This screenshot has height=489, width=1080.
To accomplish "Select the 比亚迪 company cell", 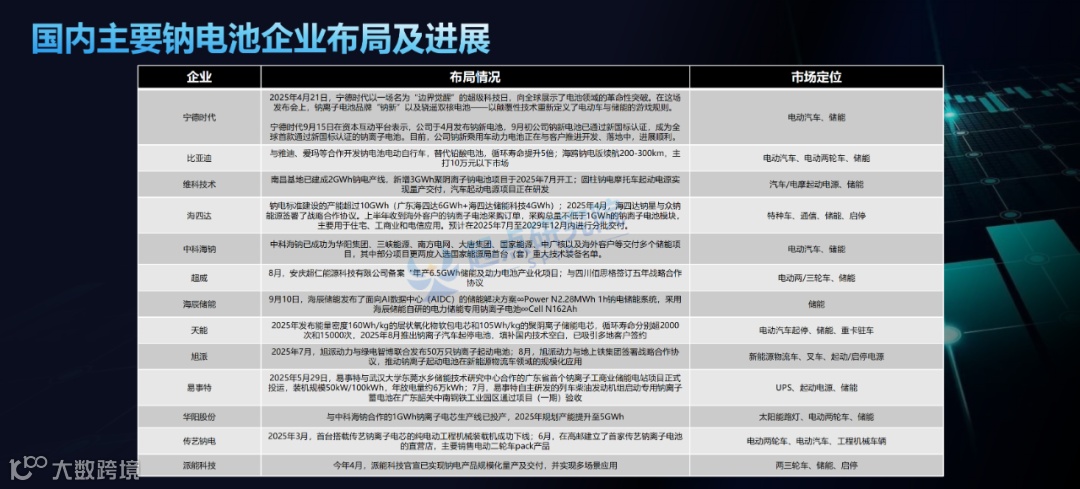I will (x=199, y=158).
